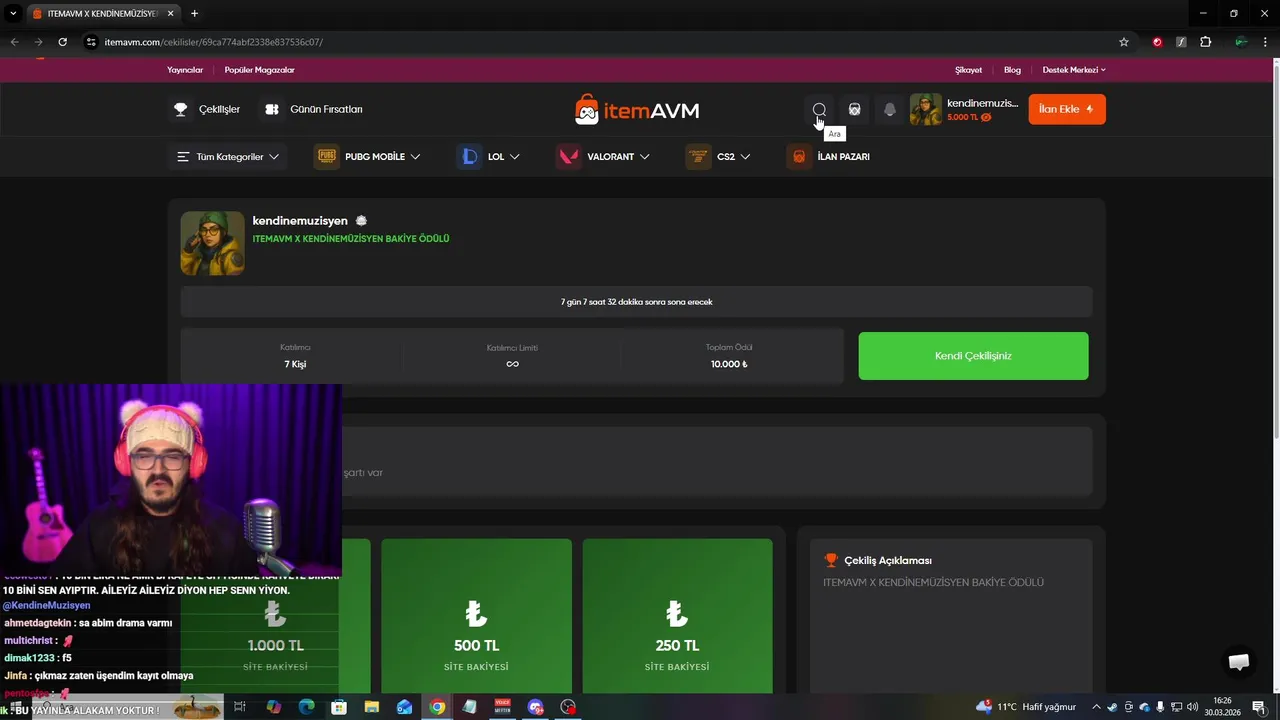Expand Tüm Kategoriler dropdown
1280x720 pixels.
[x=228, y=157]
